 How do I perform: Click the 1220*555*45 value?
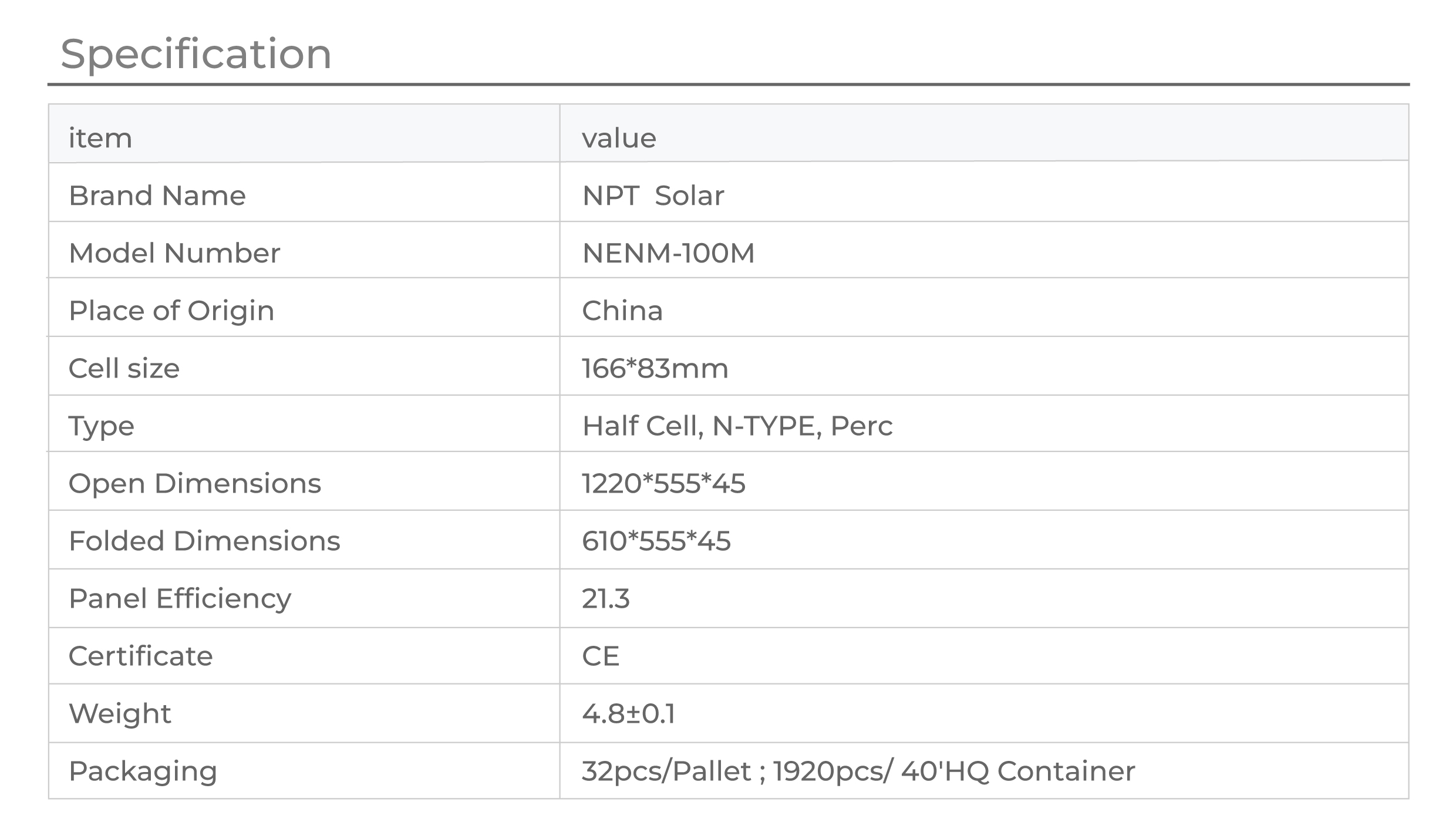click(663, 483)
